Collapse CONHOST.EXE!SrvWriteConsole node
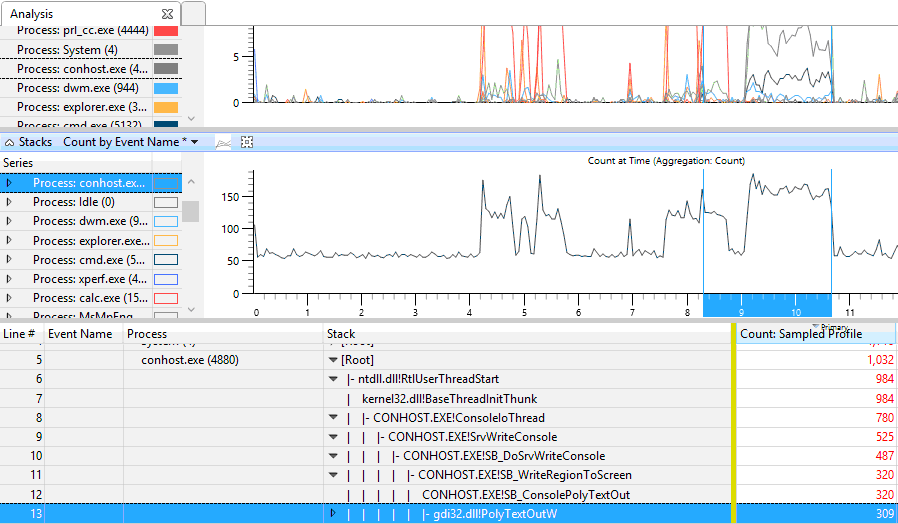 333,436
